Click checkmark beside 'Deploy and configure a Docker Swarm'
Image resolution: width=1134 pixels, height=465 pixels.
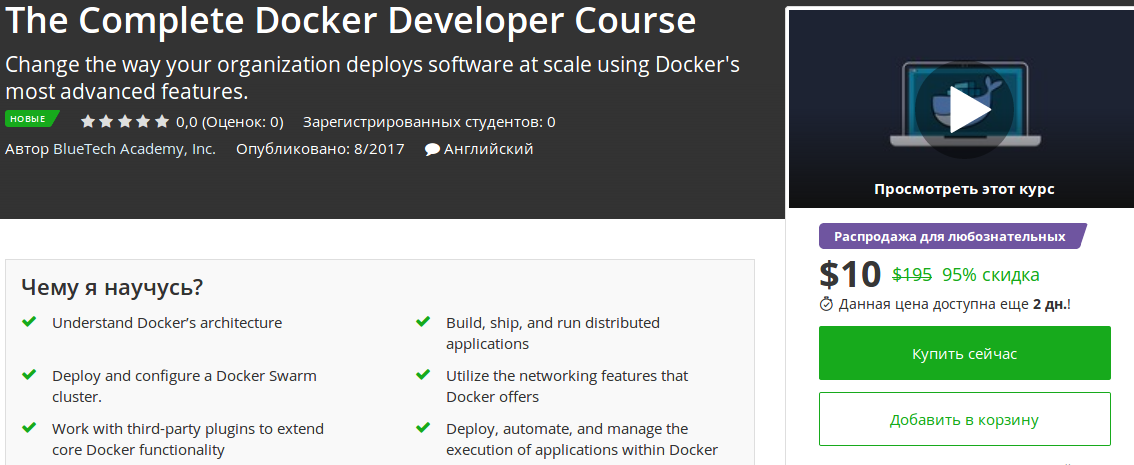(x=29, y=375)
